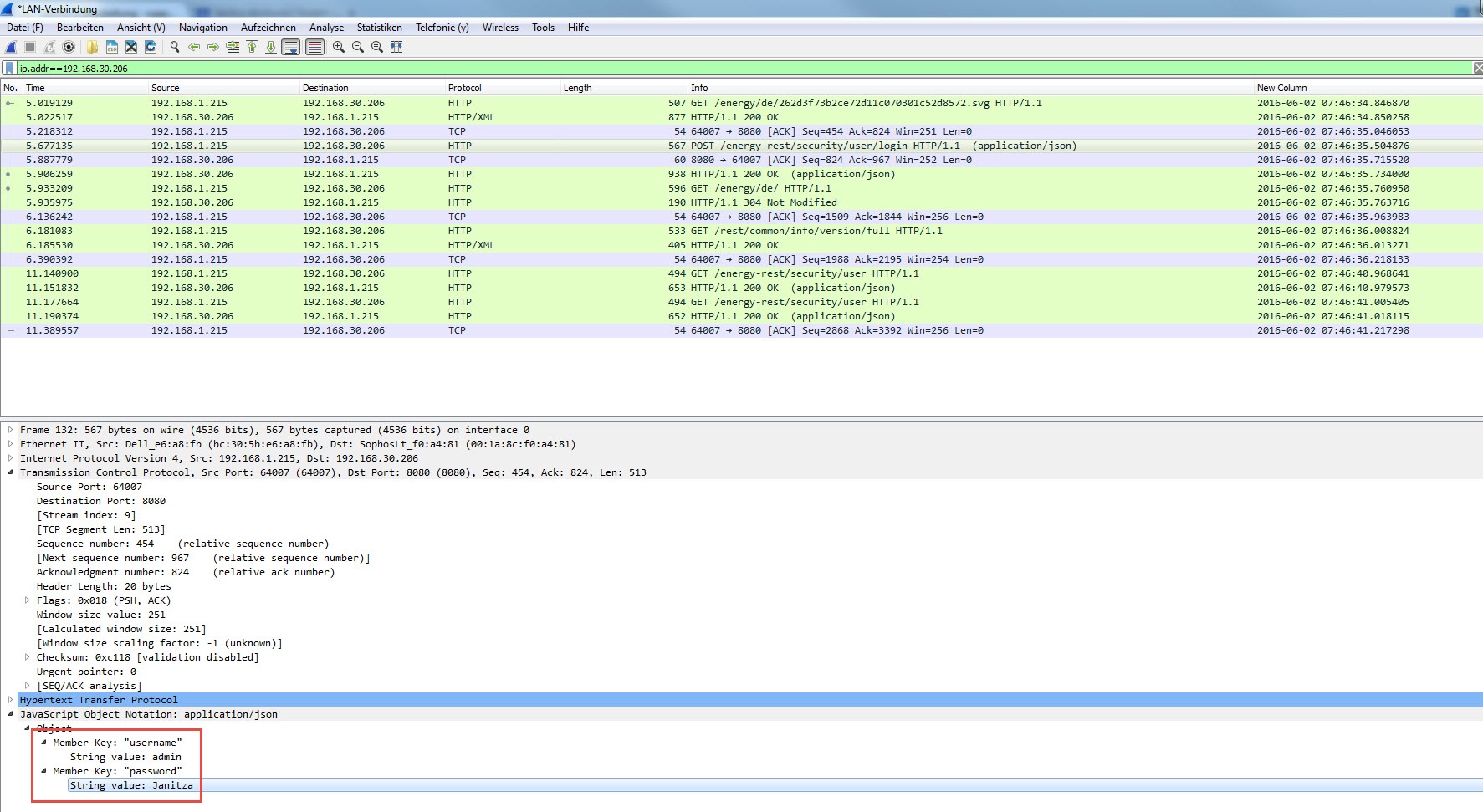Click the zoom in icon
This screenshot has height=812, width=1483.
[339, 47]
